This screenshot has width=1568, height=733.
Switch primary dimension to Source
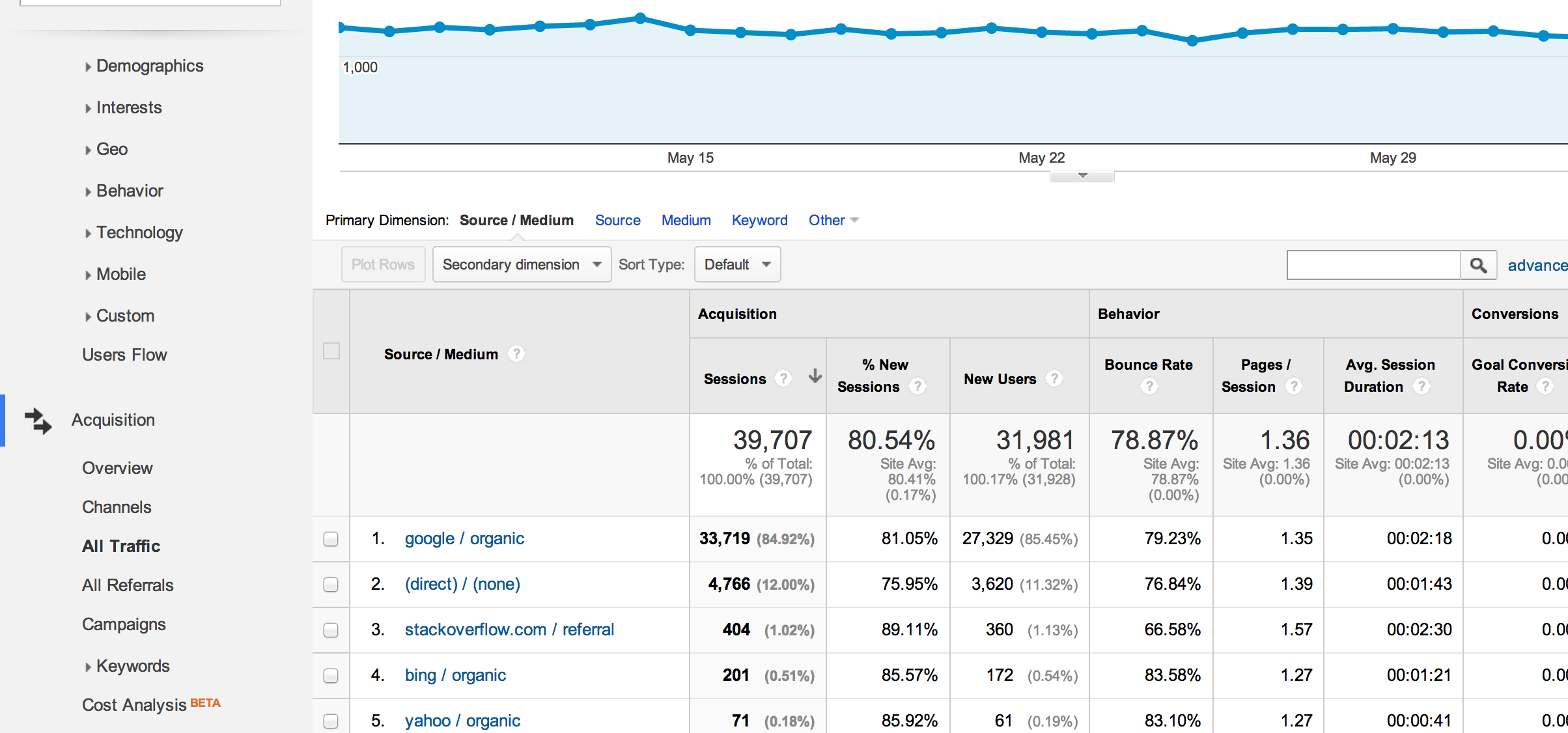click(x=617, y=220)
